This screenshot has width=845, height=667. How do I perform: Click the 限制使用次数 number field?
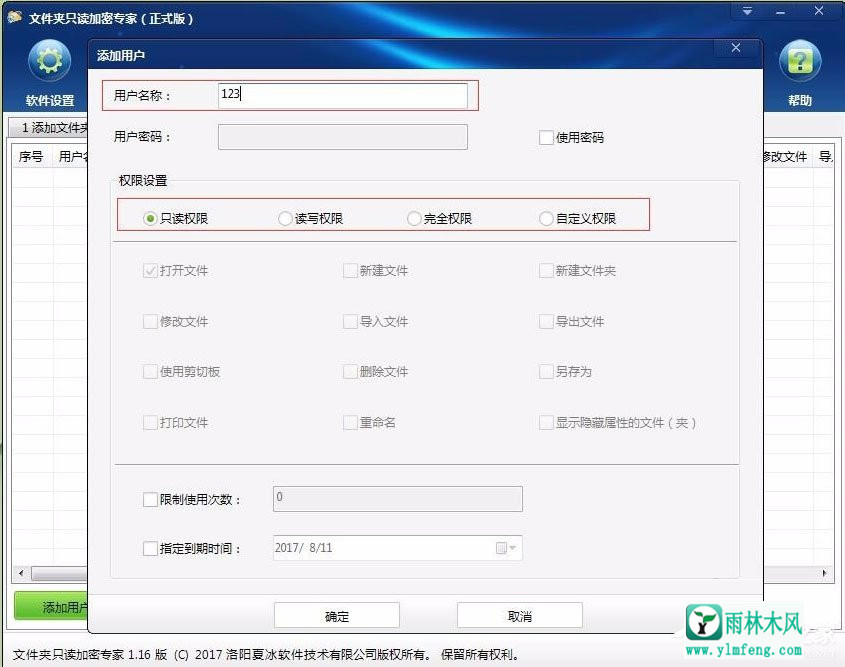pos(398,499)
